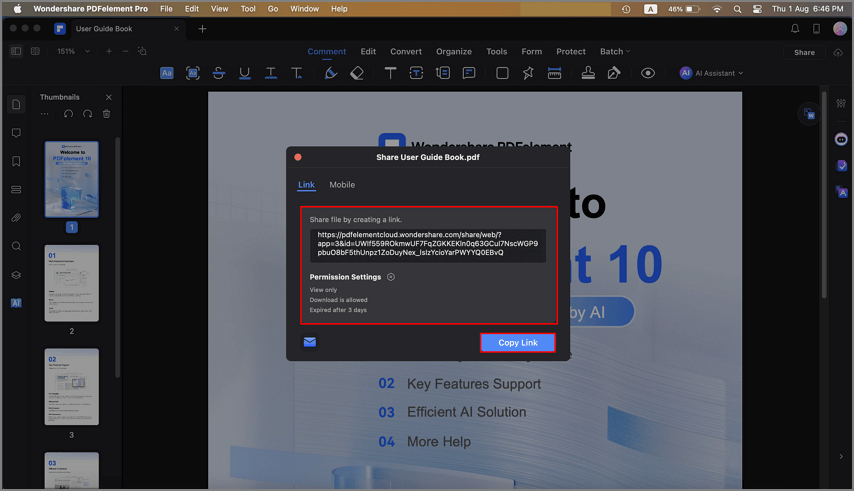Switch to the Link tab in Share dialog
This screenshot has height=491, width=854.
coord(306,185)
